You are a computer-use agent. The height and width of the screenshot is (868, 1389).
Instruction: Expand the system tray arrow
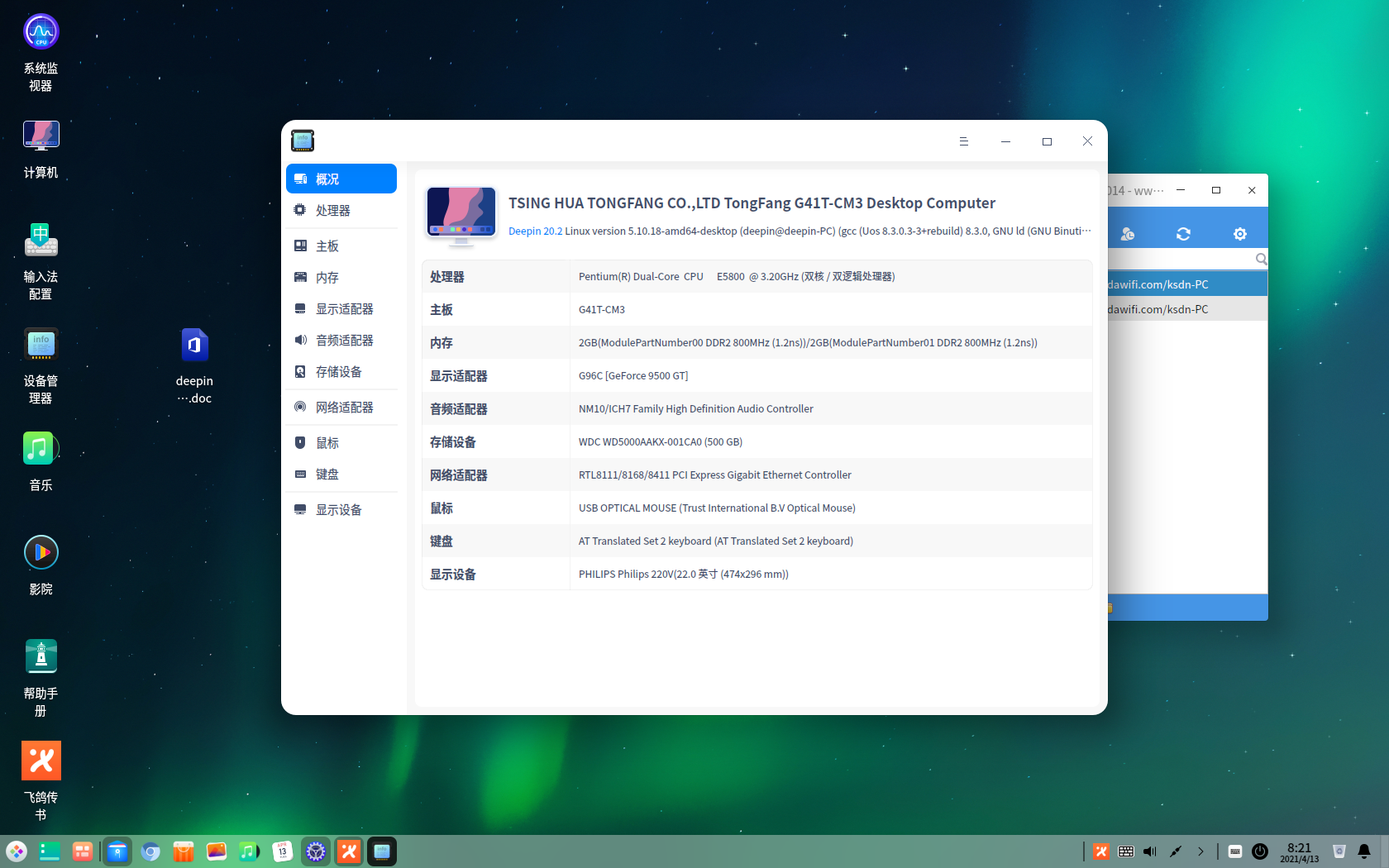[x=1201, y=851]
